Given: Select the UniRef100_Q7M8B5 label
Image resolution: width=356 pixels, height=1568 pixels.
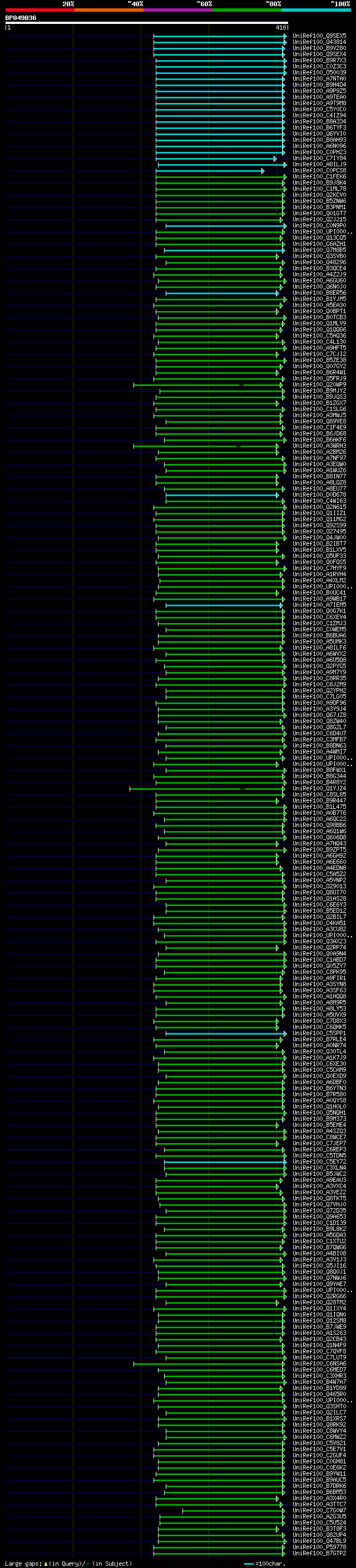Looking at the screenshot, I should pos(319,250).
